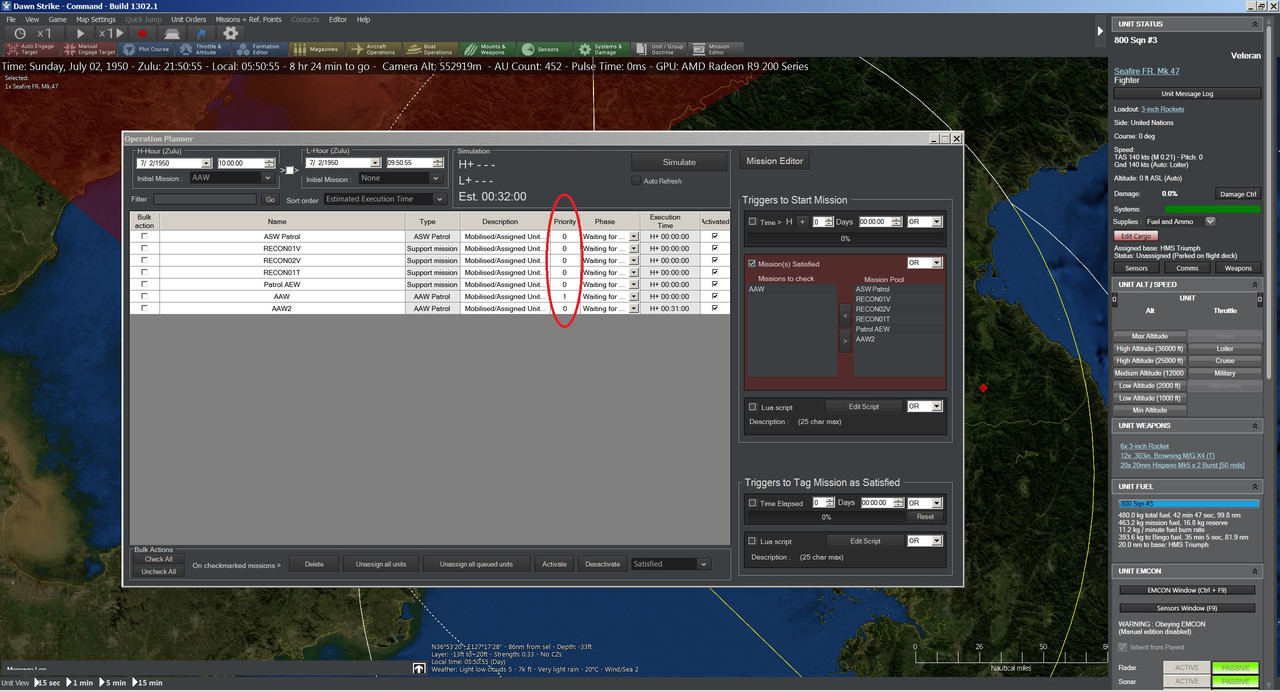
Task: Open the Sensors toolbar button
Action: 545,48
